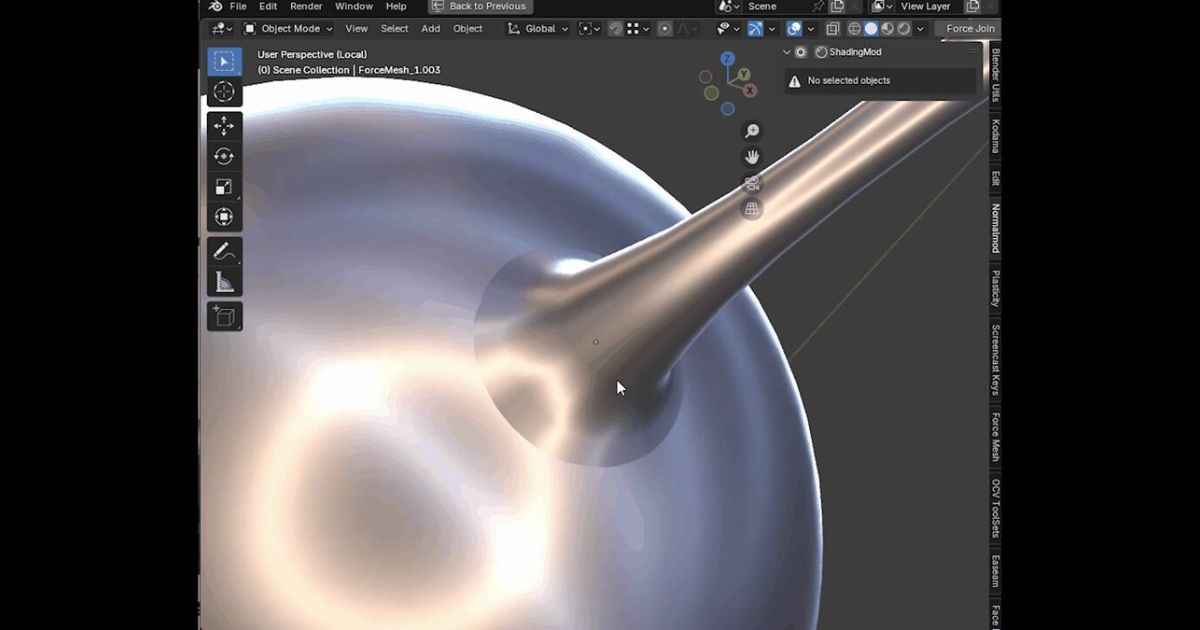Pick the Scale tool
1200x630 pixels.
click(224, 186)
